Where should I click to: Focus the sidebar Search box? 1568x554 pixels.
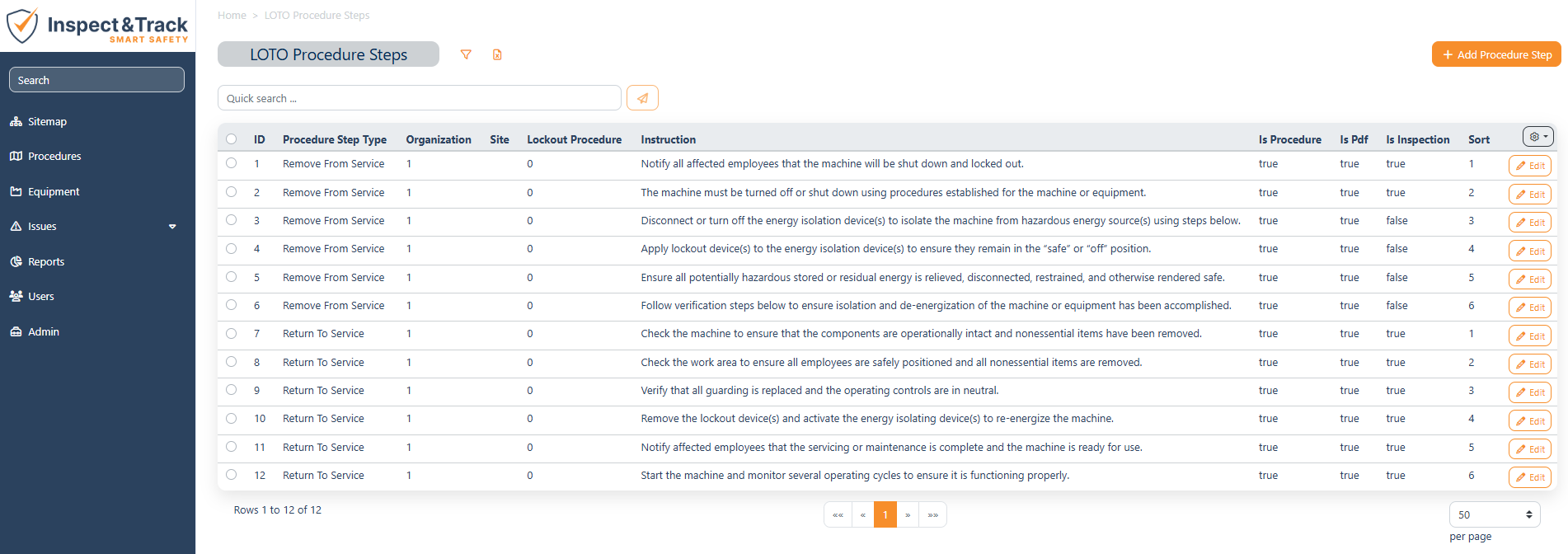pyautogui.click(x=96, y=80)
